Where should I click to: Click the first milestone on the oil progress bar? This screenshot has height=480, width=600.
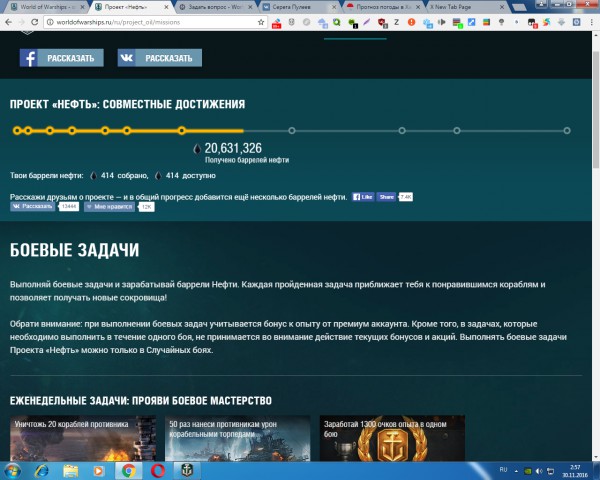coord(15,130)
